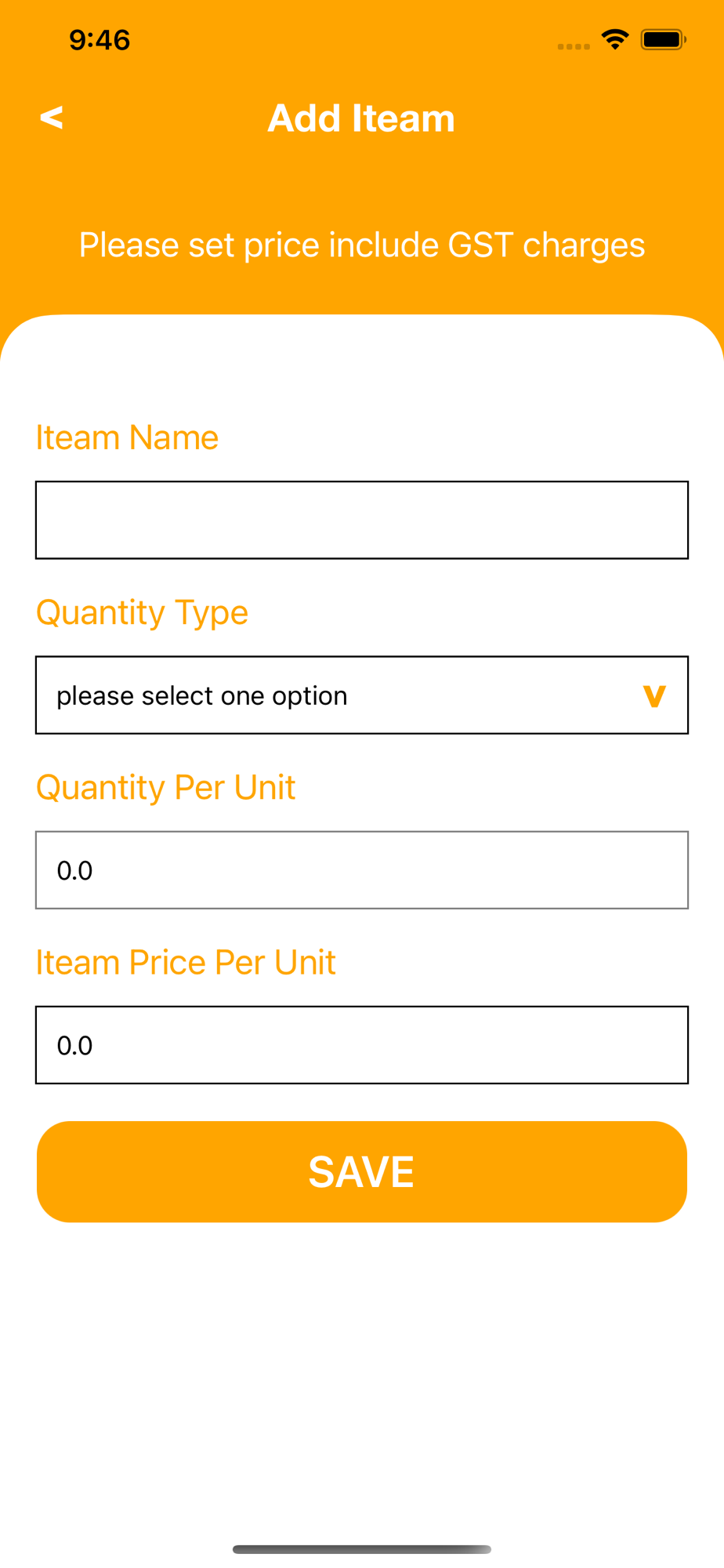Tap the home indicator bar
Screen dimensions: 724x1568
click(362, 1549)
